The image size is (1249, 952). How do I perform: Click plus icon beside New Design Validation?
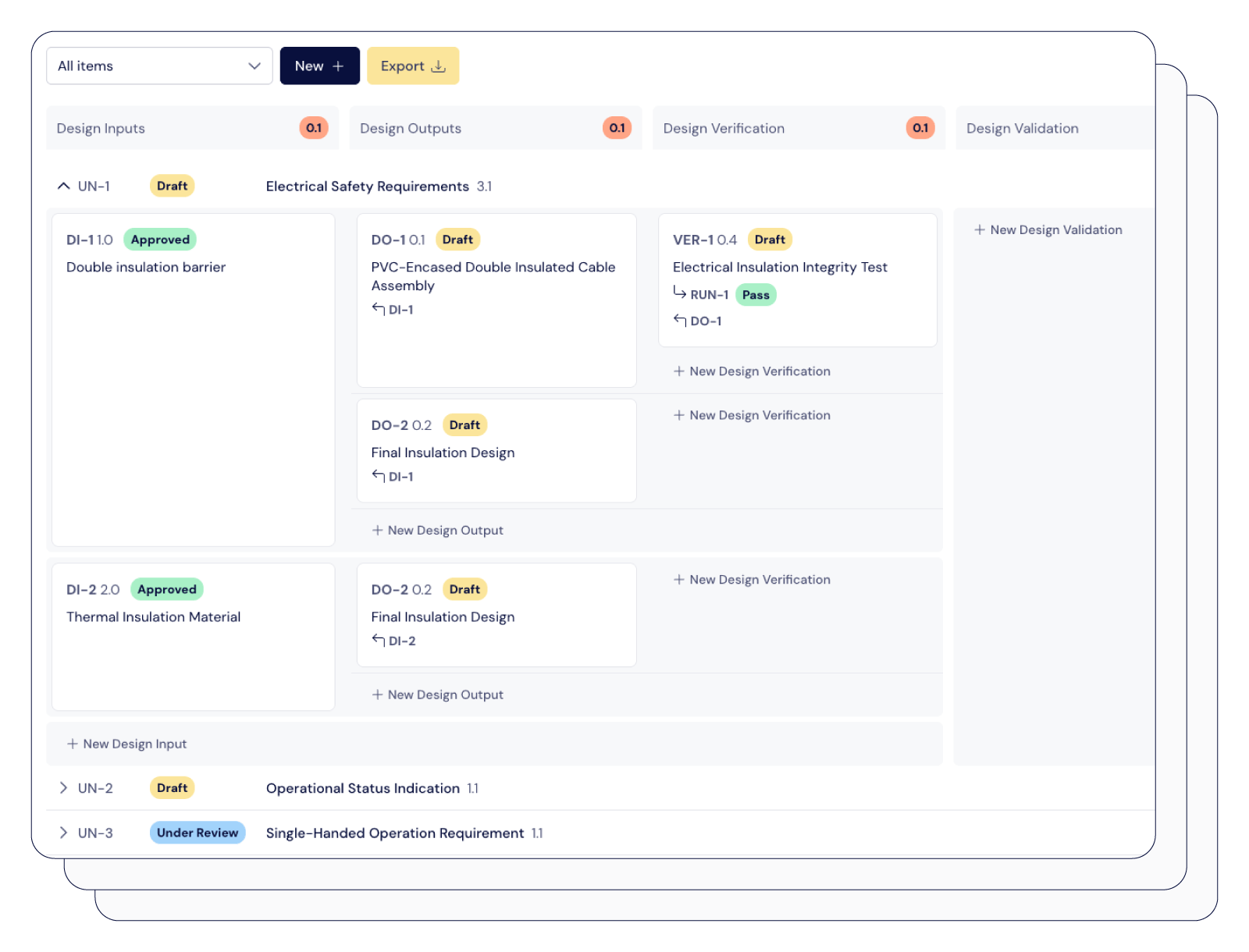[980, 229]
